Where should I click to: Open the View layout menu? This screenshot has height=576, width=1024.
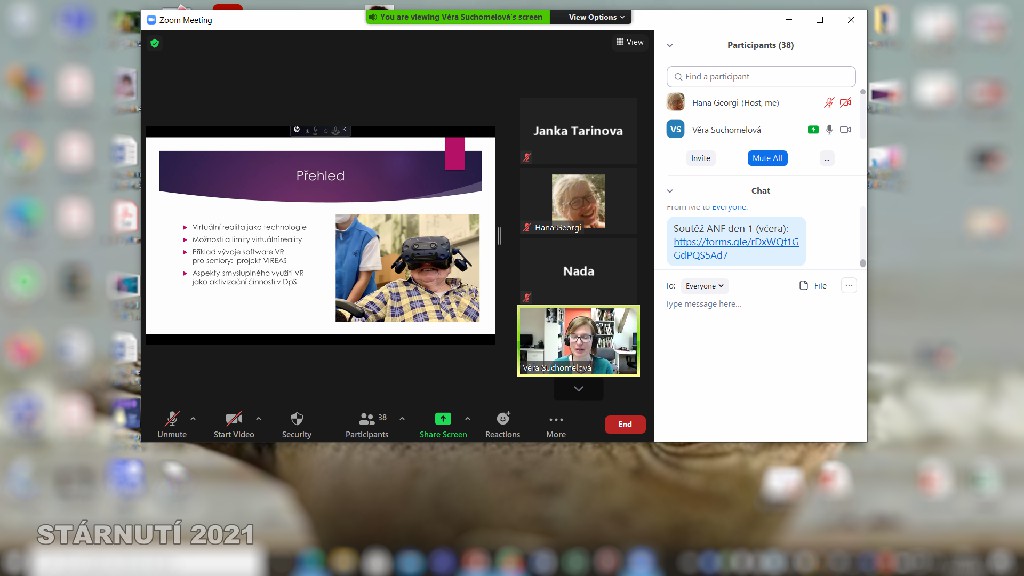pyautogui.click(x=630, y=42)
